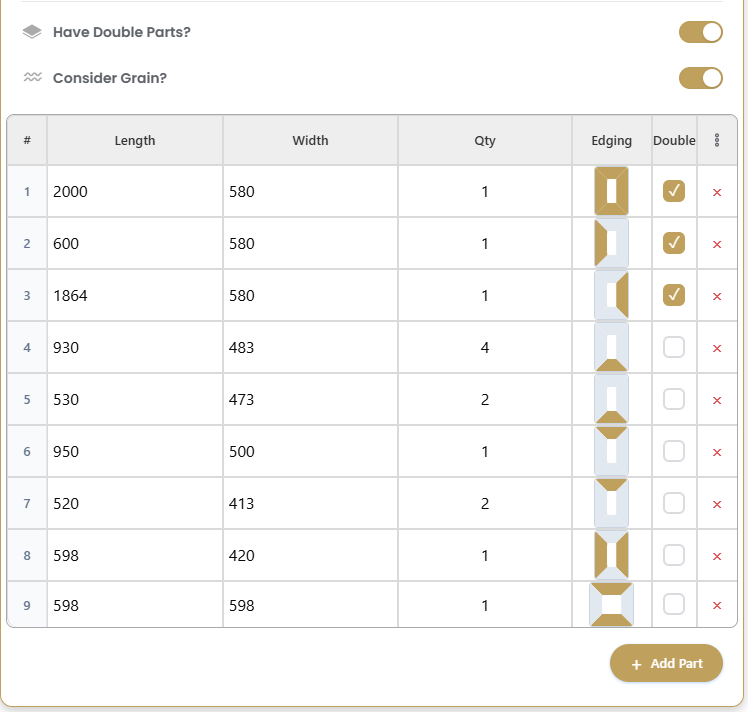Select row number 6 cell
This screenshot has width=748, height=712.
27,451
